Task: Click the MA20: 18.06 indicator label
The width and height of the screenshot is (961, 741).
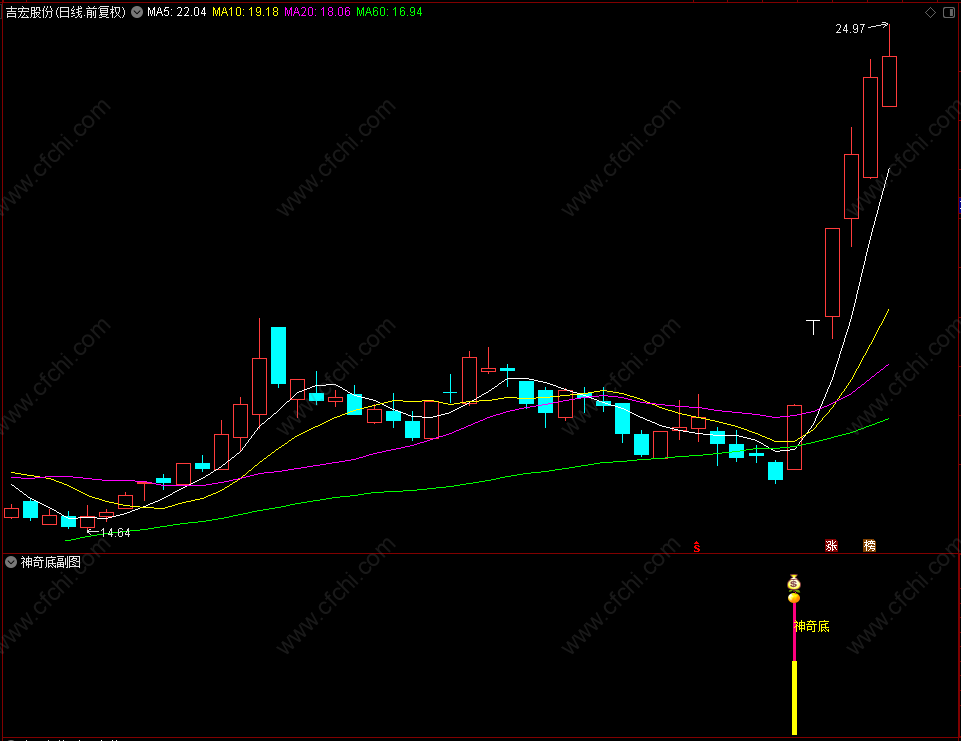Action: click(x=317, y=12)
